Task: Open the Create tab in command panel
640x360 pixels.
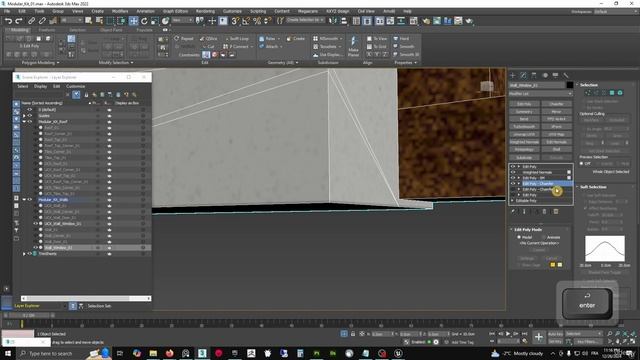Action: [513, 76]
